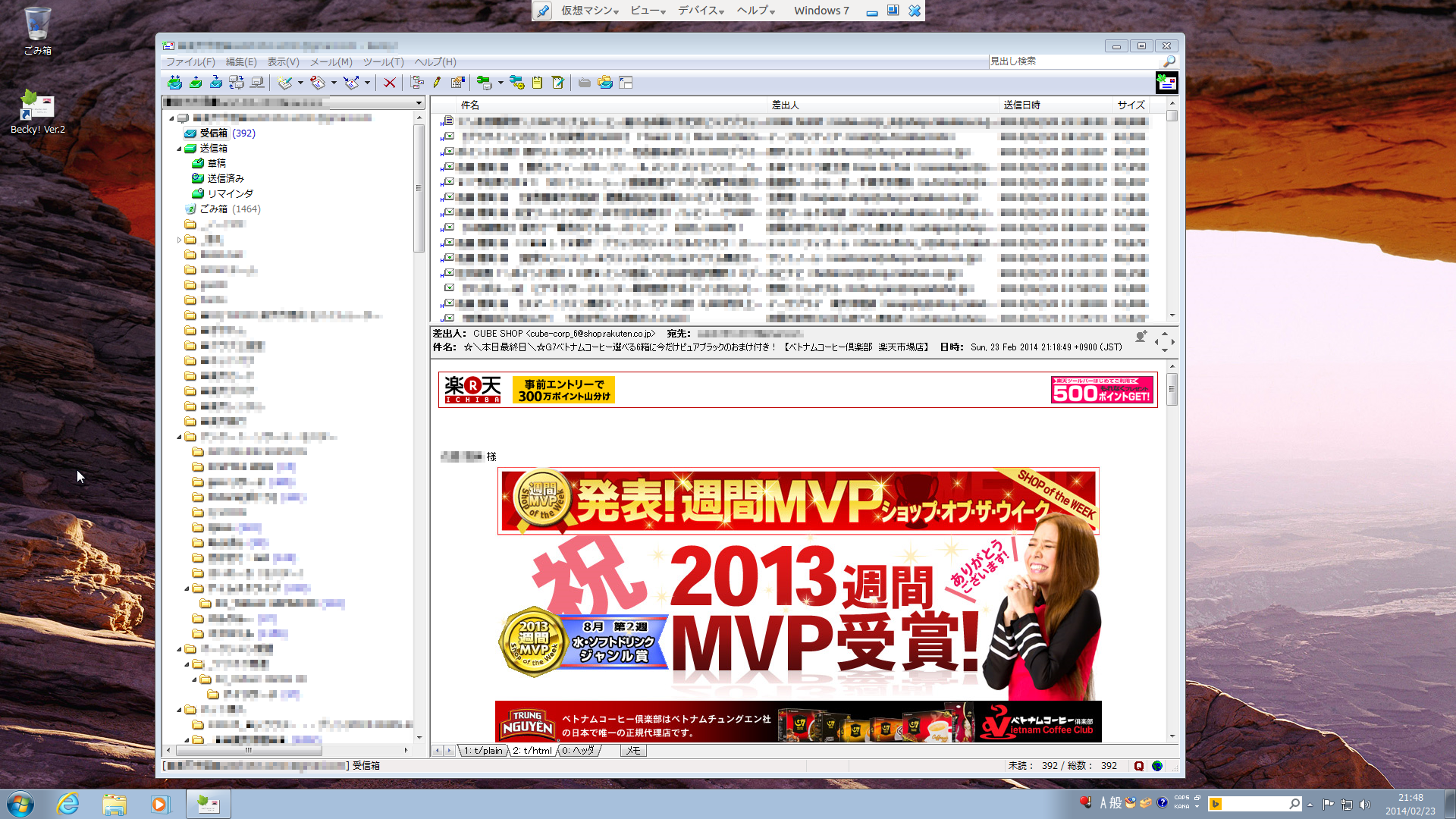
Task: Open the forward options dropdown arrow
Action: click(367, 83)
